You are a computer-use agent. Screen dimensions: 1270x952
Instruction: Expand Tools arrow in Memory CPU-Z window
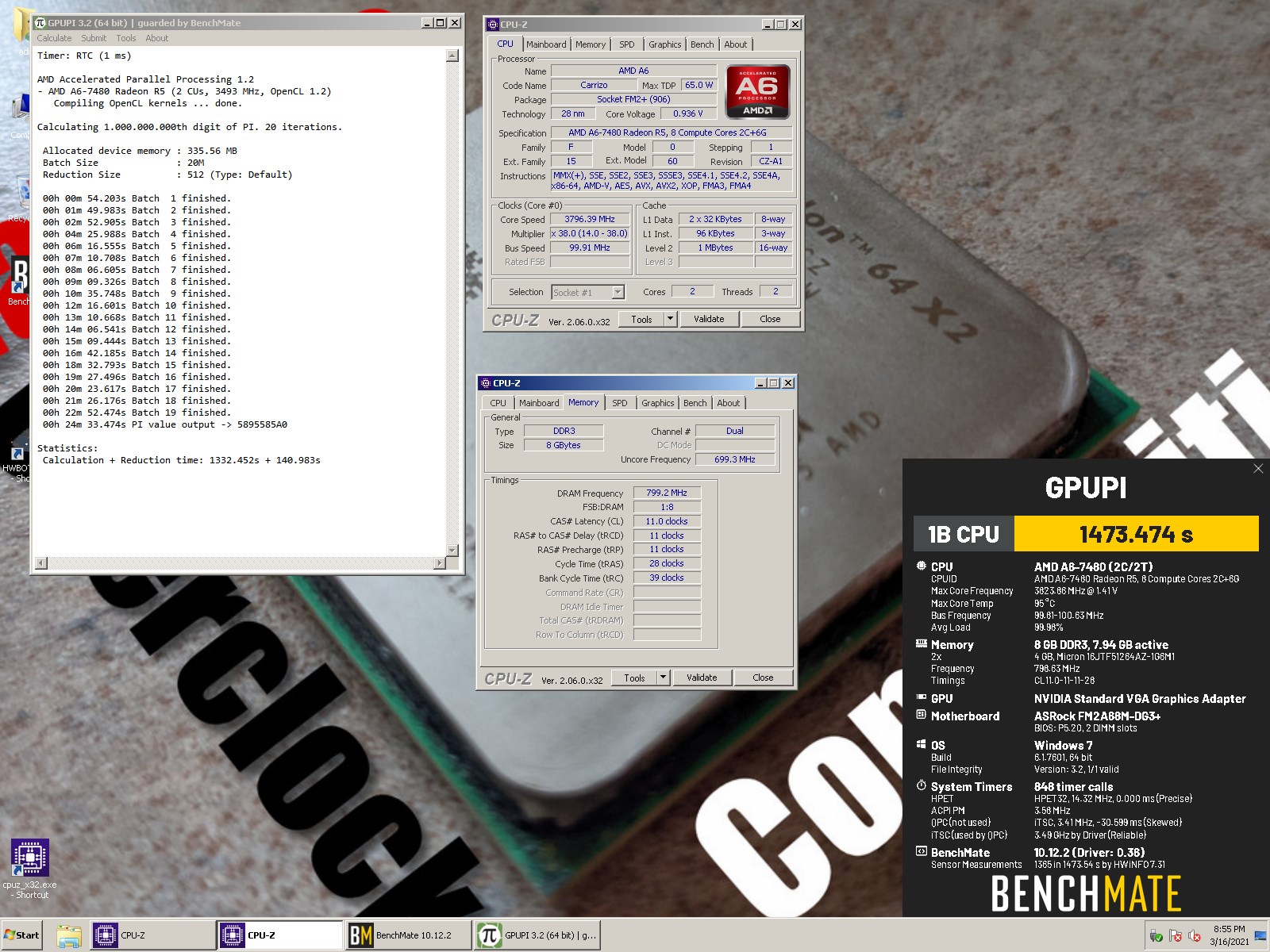tap(663, 678)
